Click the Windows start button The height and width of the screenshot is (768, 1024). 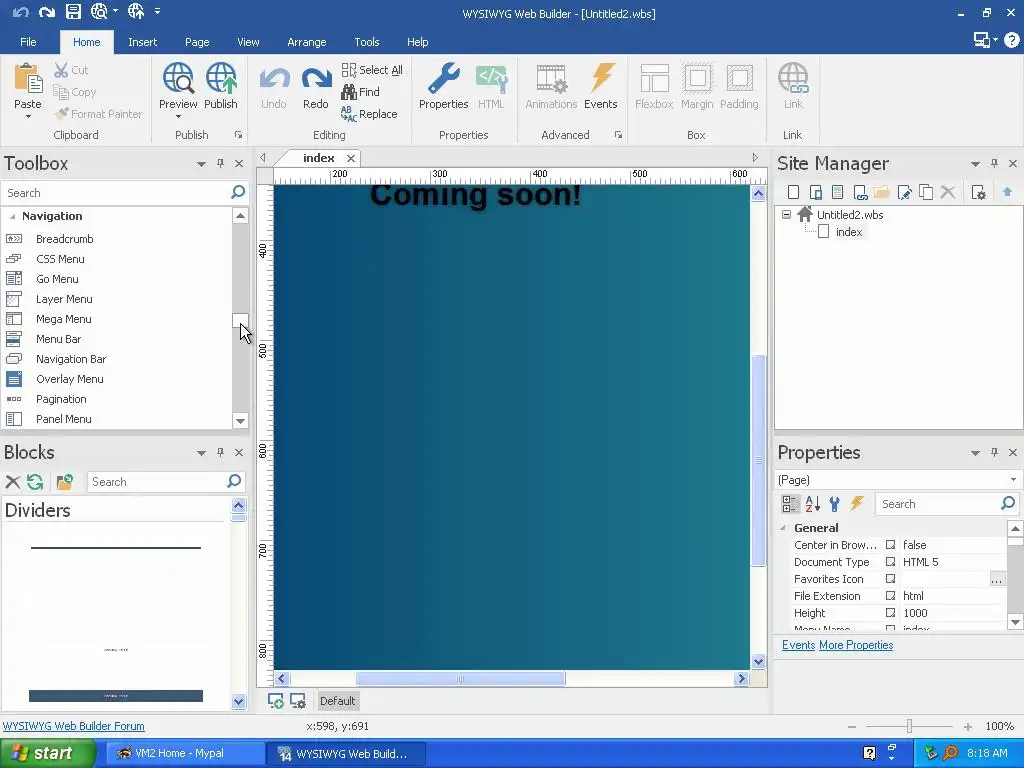point(48,754)
